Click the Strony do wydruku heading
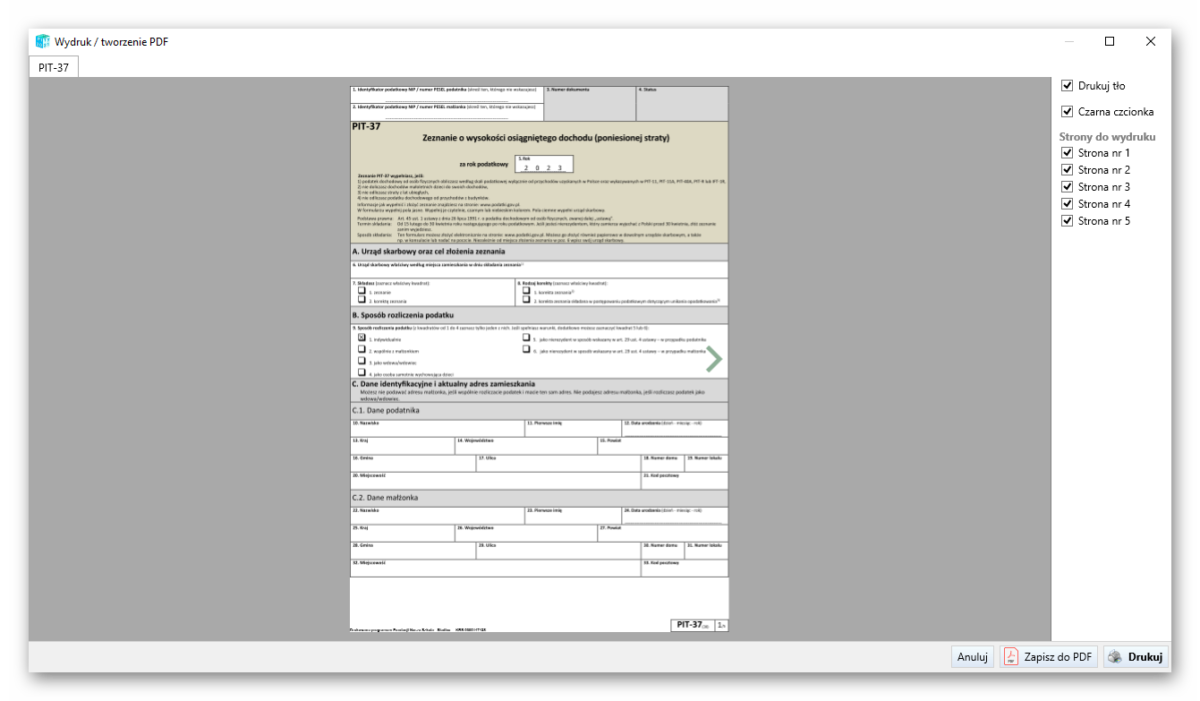Image resolution: width=1200 pixels, height=701 pixels. tap(1107, 136)
